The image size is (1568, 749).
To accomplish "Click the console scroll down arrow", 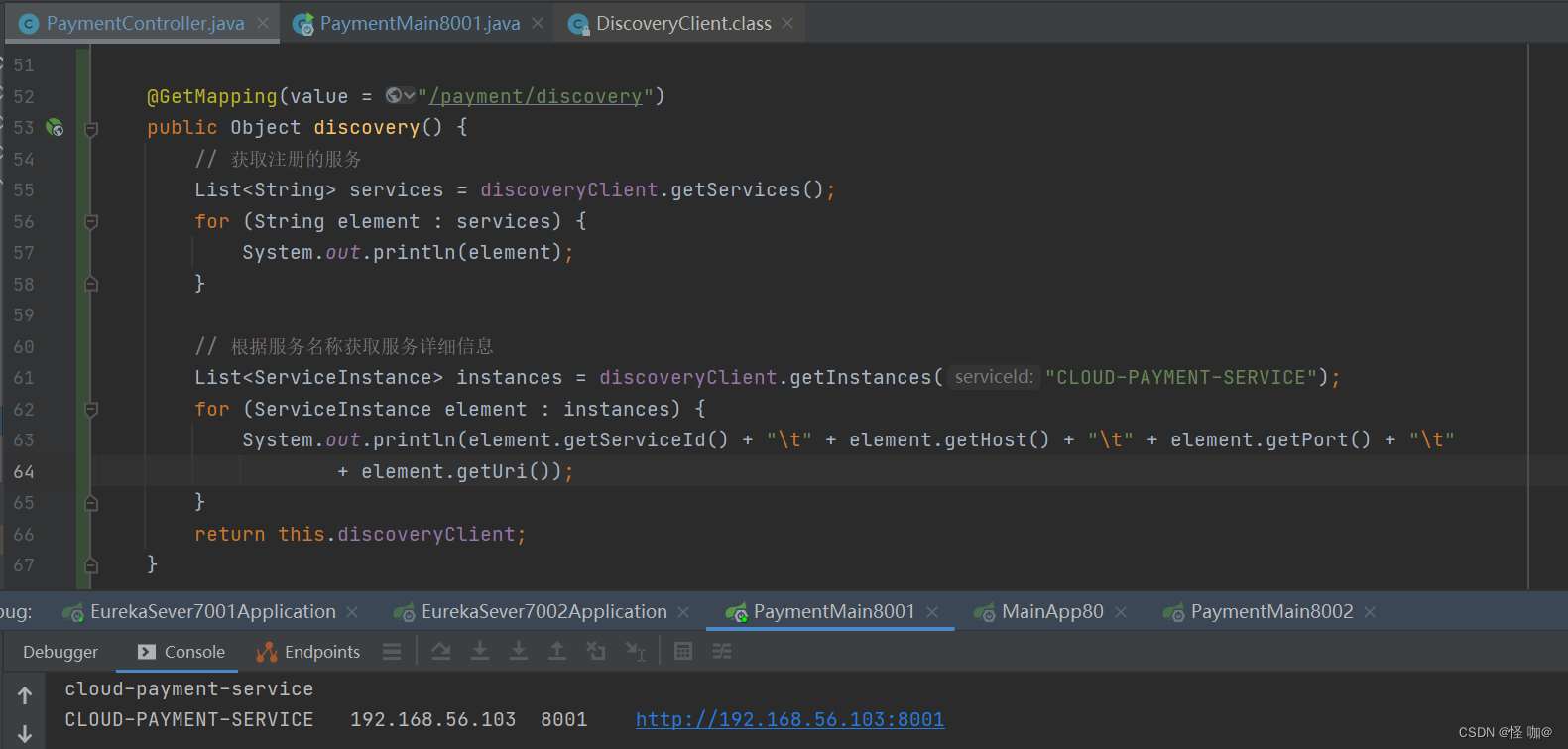I will click(x=25, y=734).
